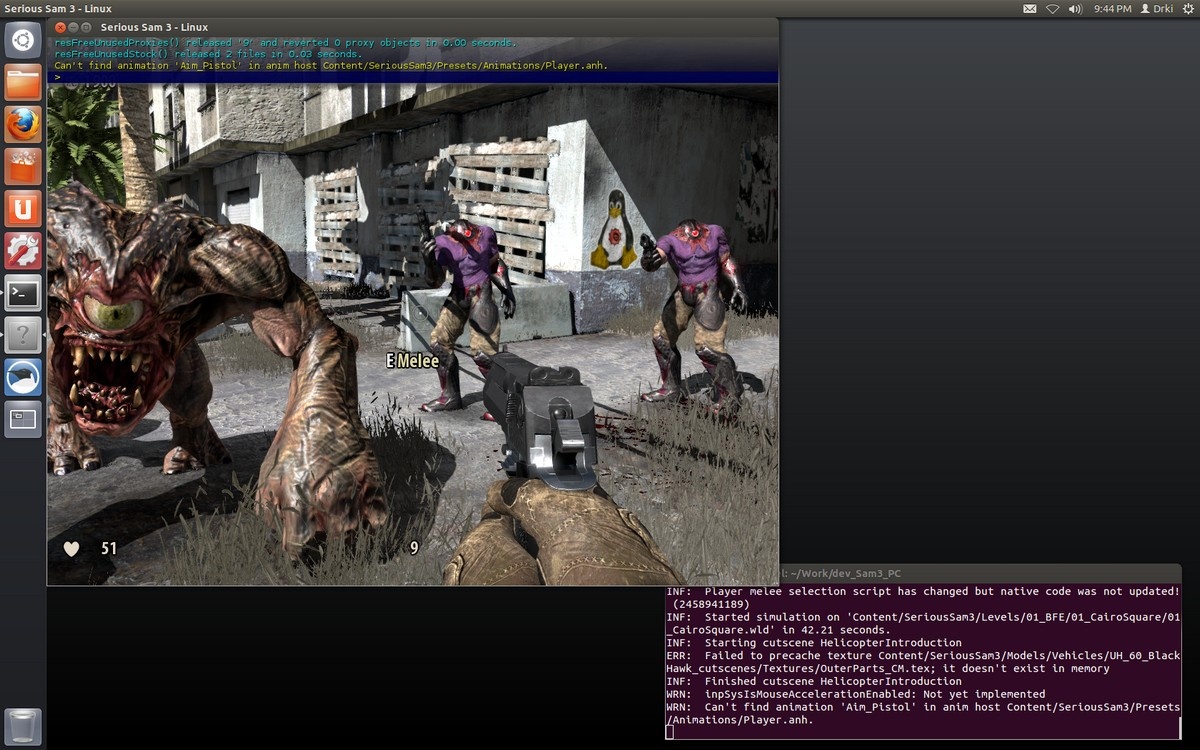Open the workspace switcher icon
1200x750 pixels.
[x=23, y=420]
